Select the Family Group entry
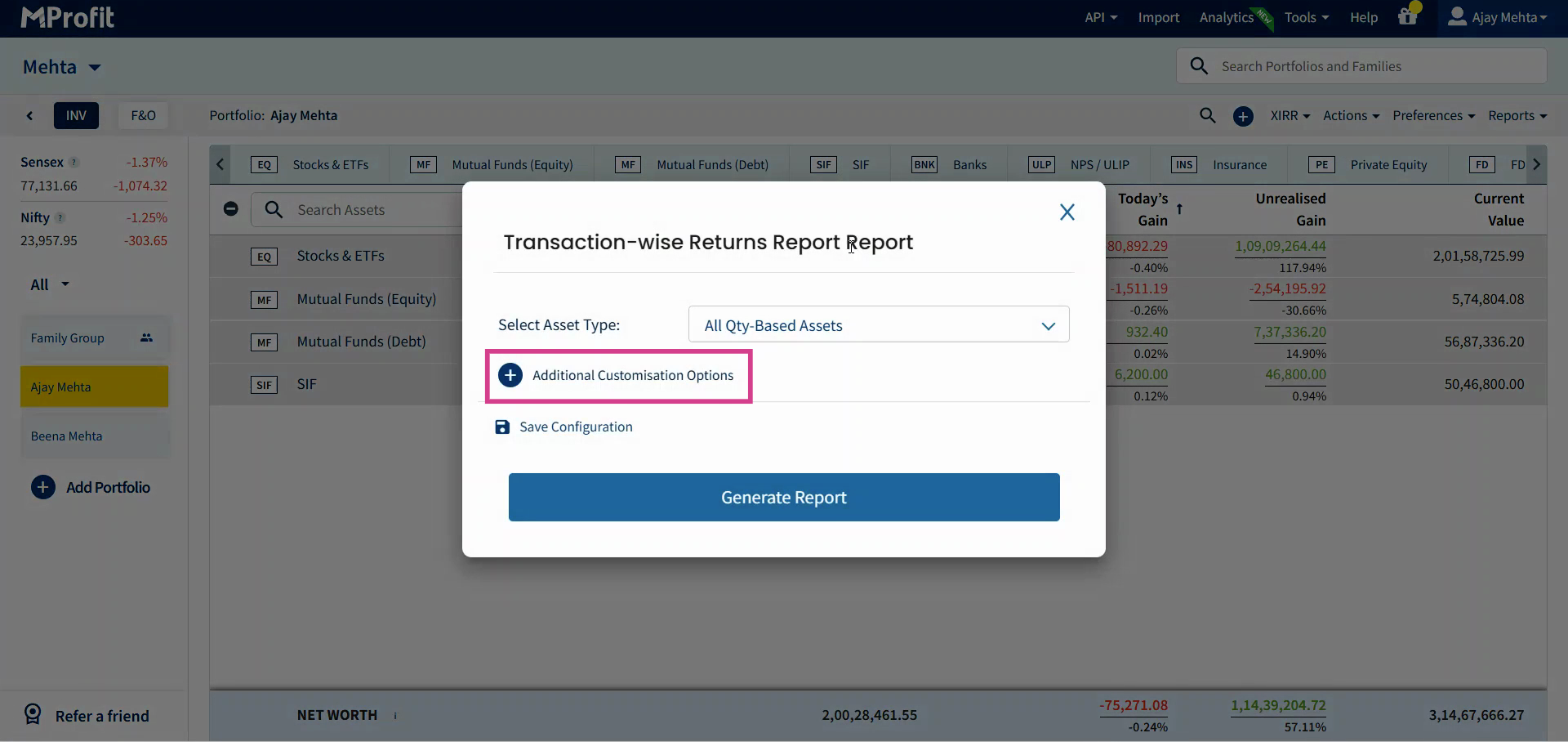Viewport: 1568px width, 742px height. coord(94,337)
